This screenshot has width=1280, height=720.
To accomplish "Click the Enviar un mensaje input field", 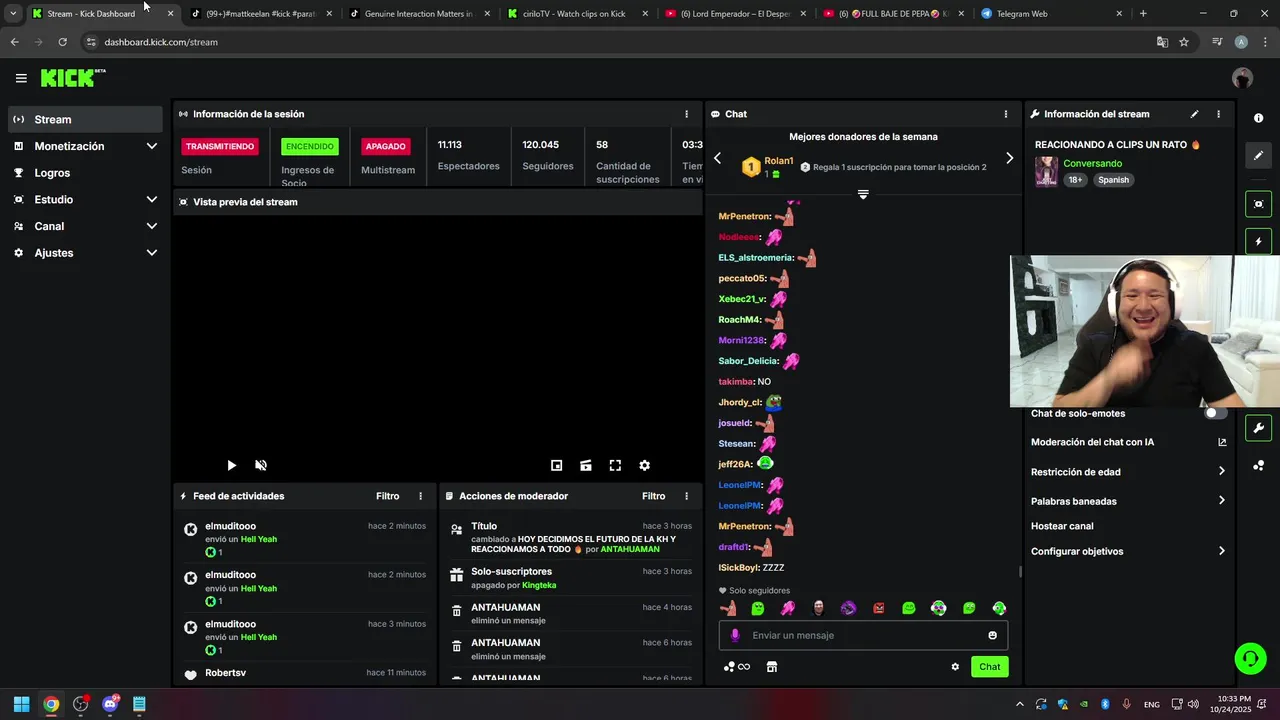I will point(863,635).
